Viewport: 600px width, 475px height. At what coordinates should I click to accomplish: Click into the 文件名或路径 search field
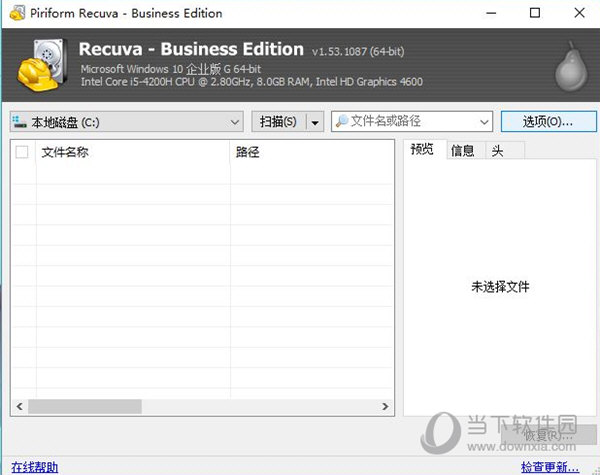[412, 121]
